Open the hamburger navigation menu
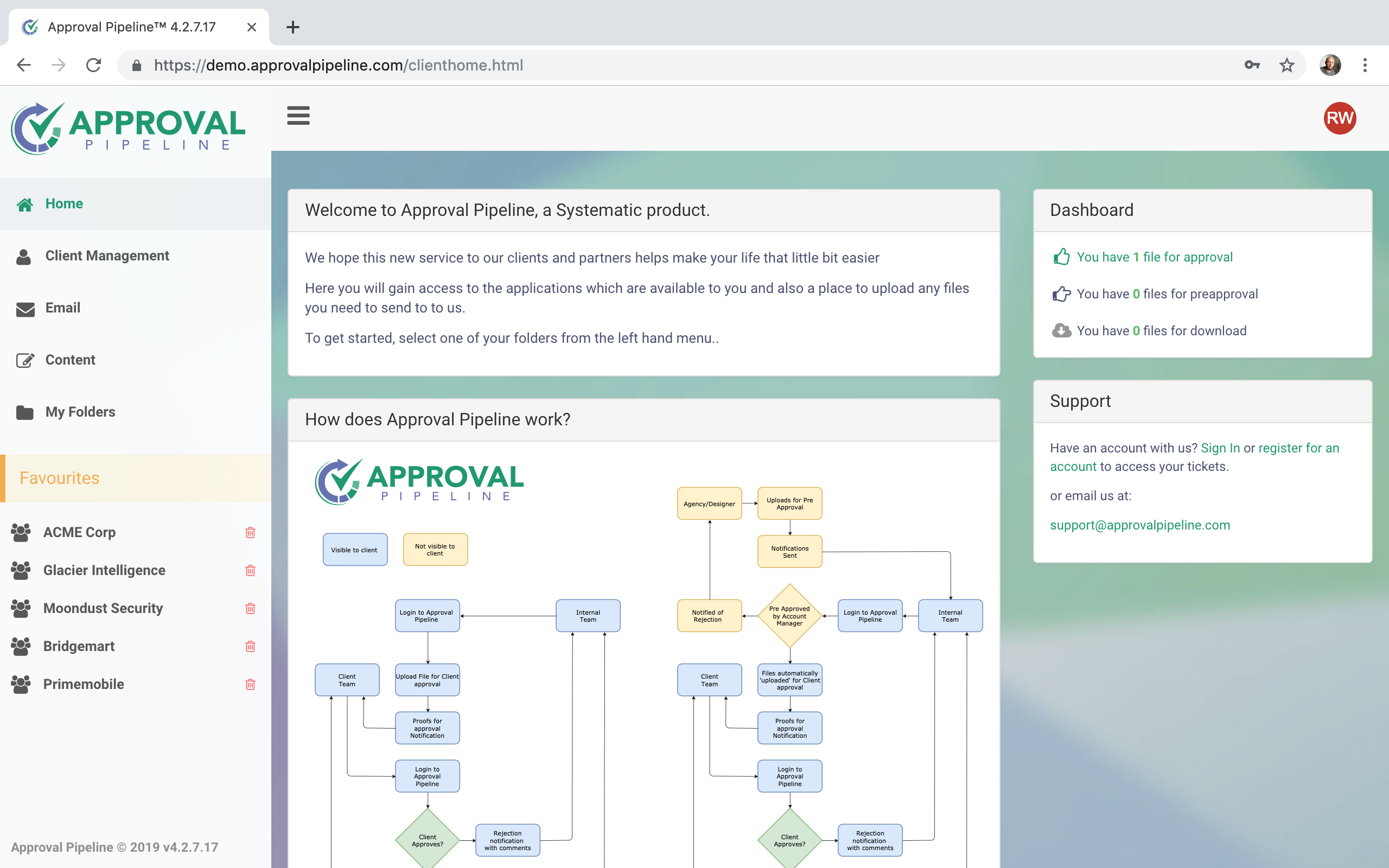 (298, 116)
